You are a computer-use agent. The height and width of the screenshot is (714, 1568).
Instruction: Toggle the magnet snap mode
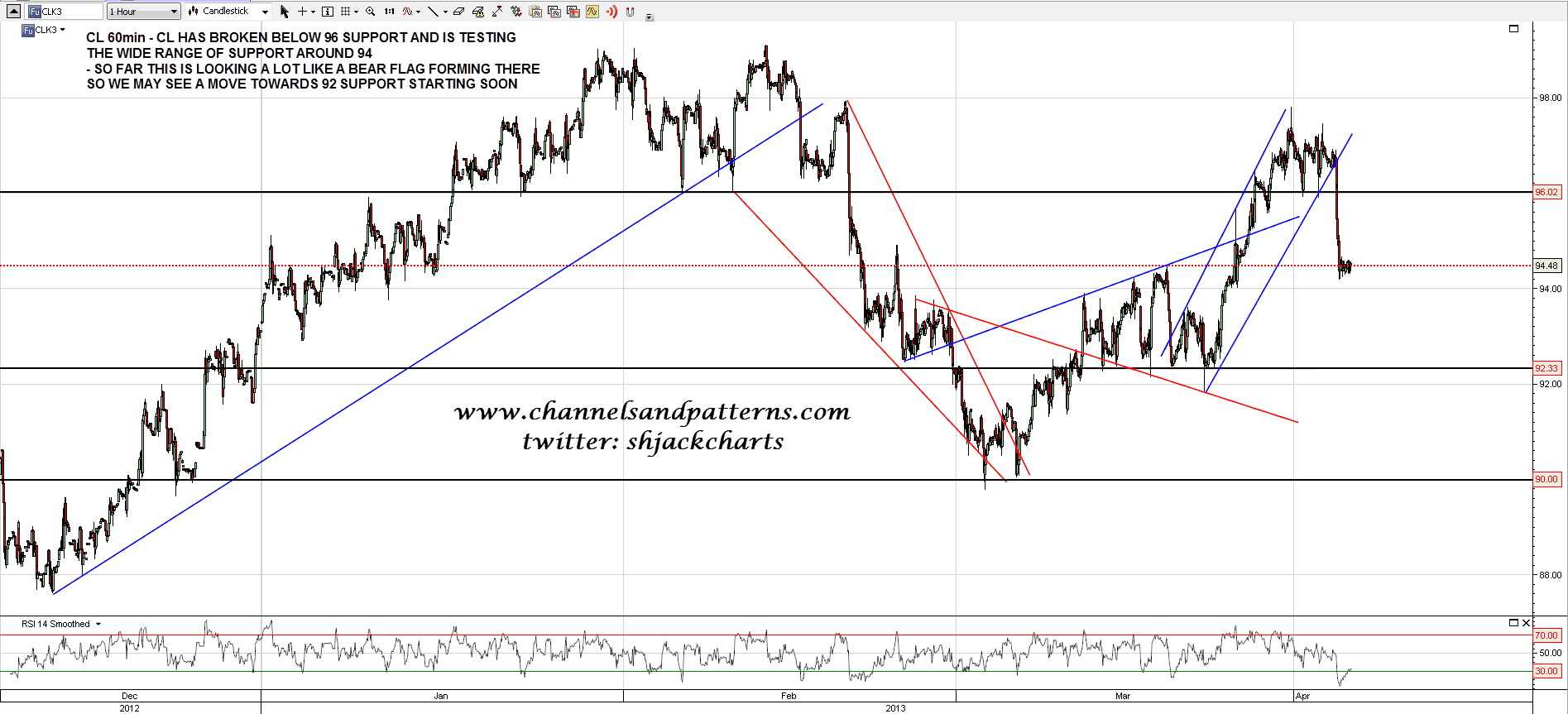click(631, 12)
